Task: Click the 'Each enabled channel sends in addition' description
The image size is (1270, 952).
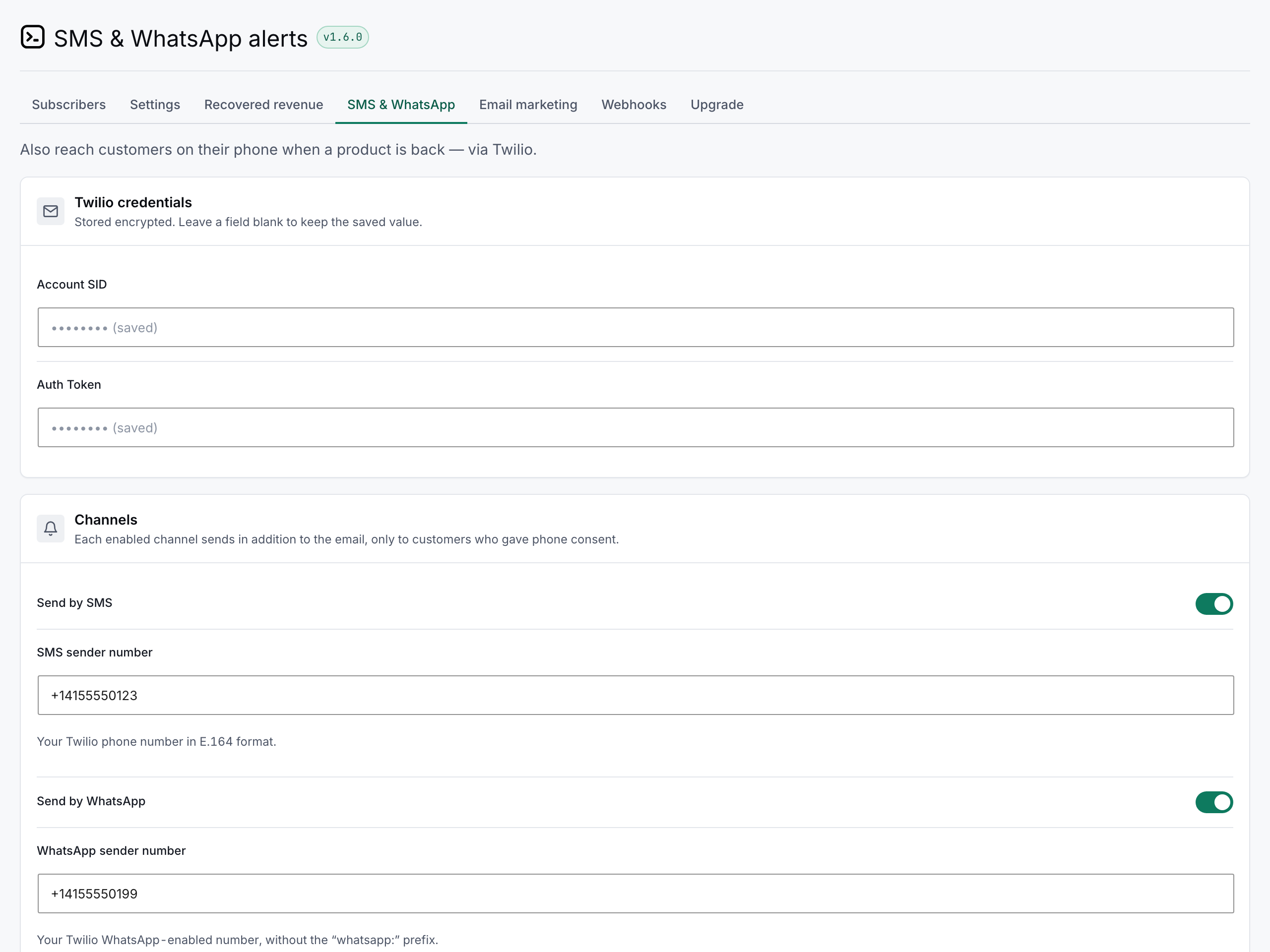Action: click(347, 539)
